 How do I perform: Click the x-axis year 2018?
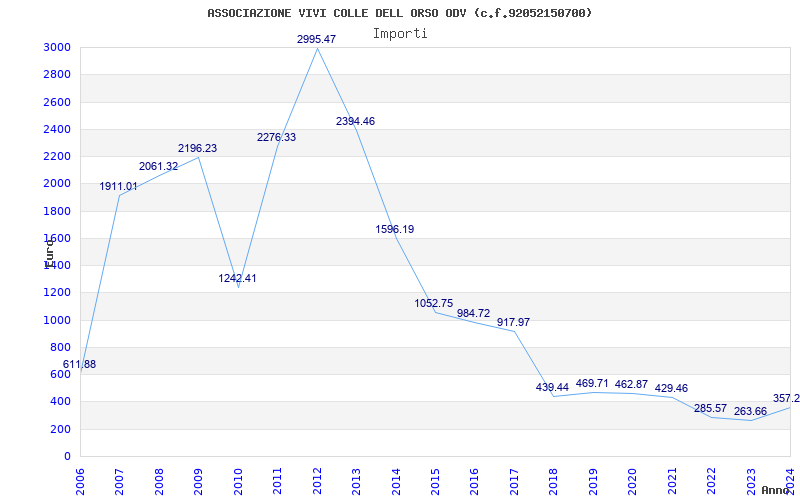[554, 482]
